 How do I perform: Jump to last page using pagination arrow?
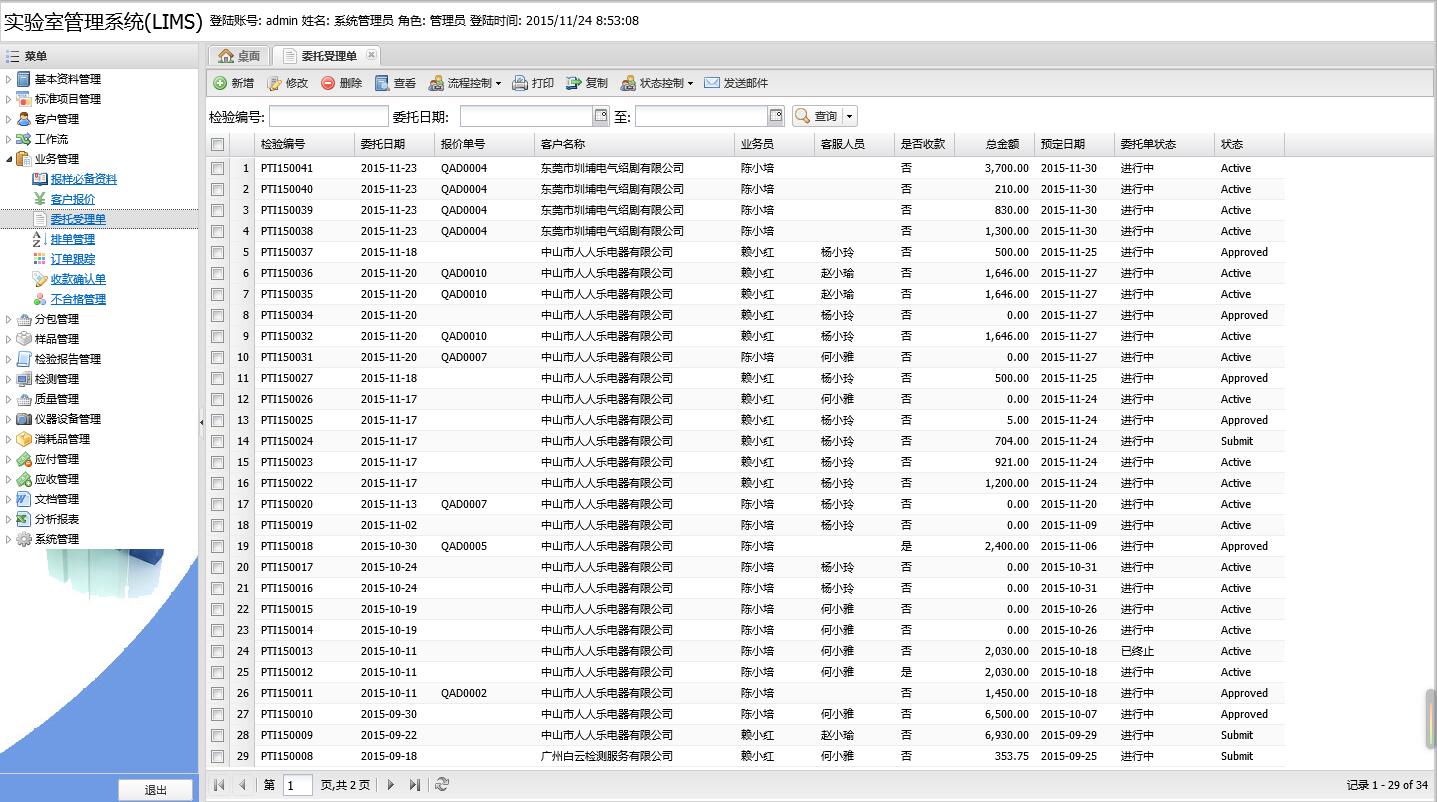414,785
